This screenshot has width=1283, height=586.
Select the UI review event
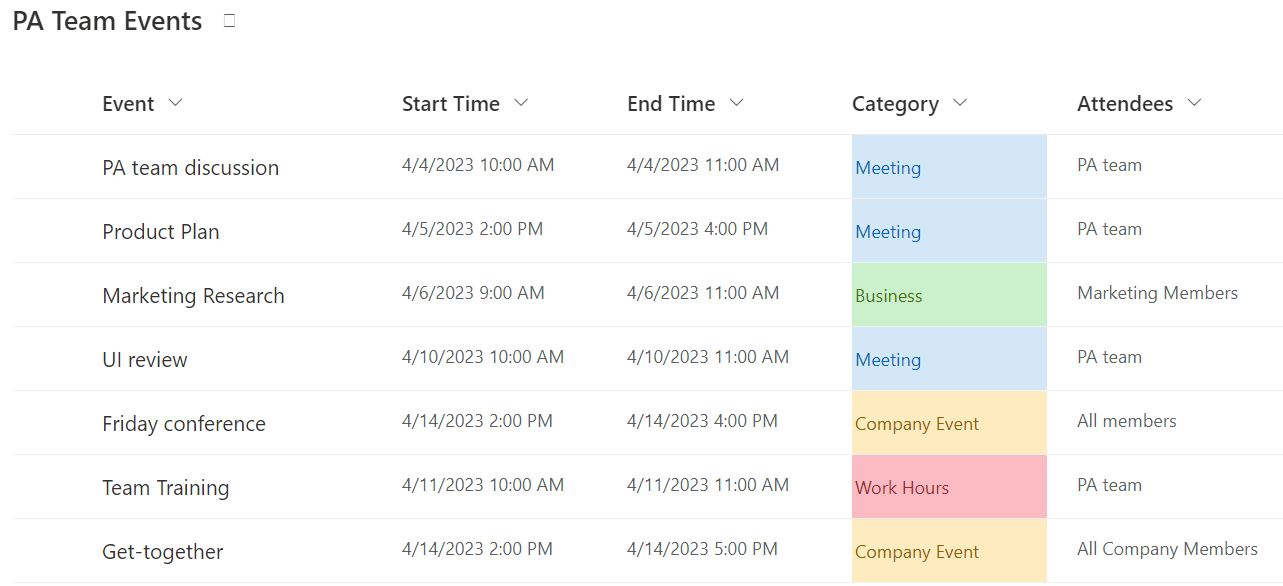144,360
